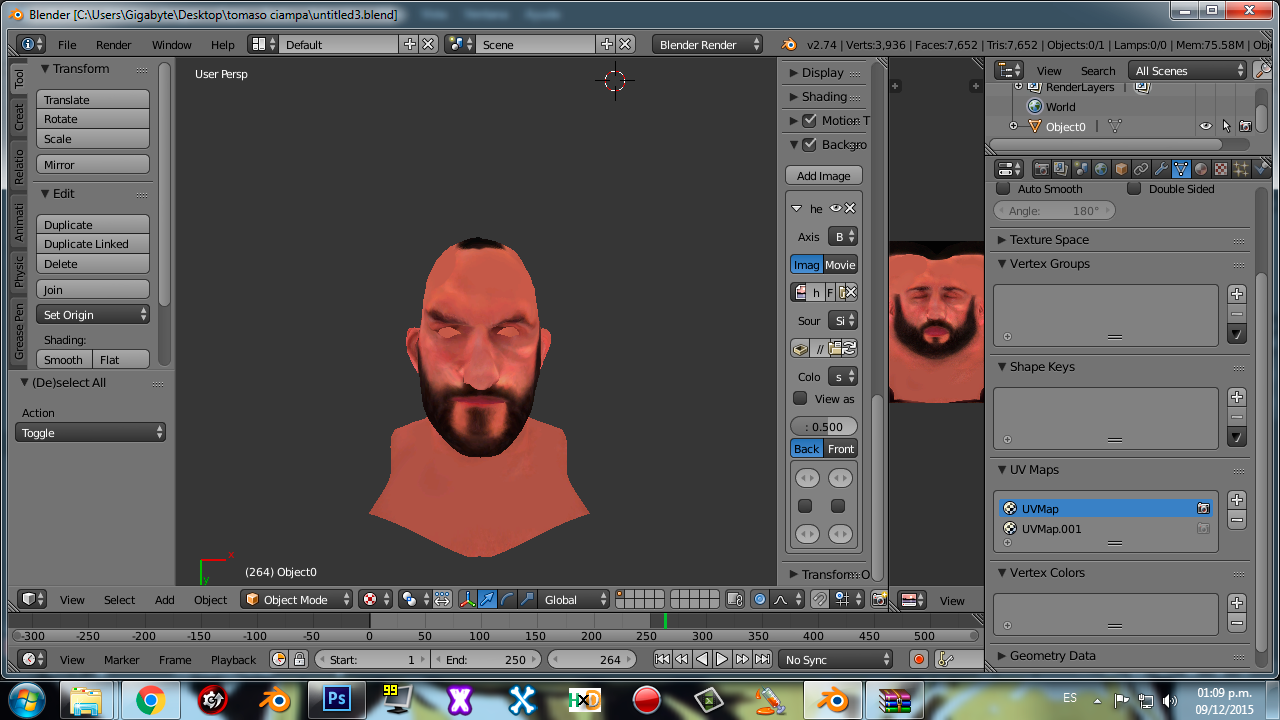
Task: Select the translate manipulator arrow icon
Action: 488,599
